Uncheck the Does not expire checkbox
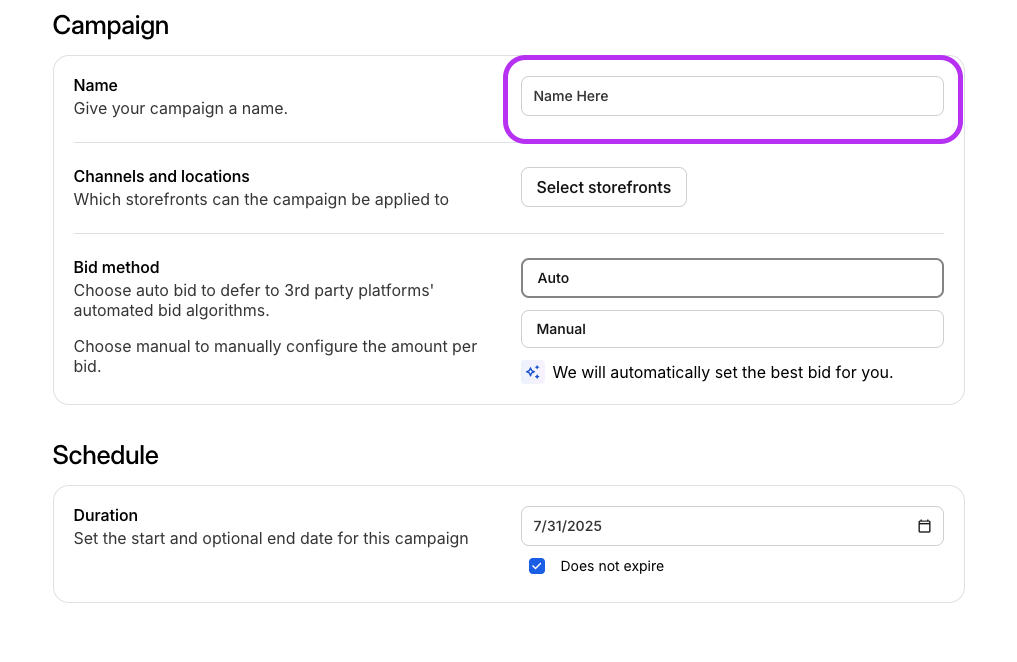 pos(537,566)
